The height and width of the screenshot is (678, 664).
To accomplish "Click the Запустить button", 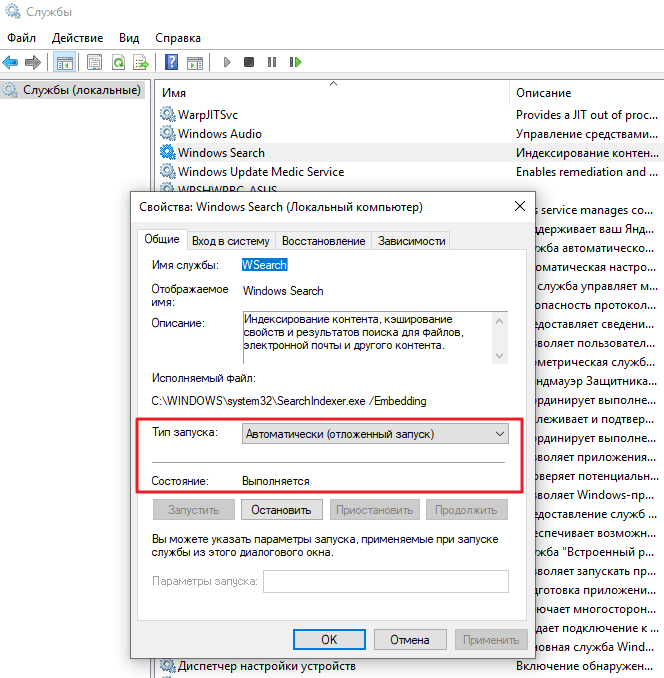I will tap(194, 510).
